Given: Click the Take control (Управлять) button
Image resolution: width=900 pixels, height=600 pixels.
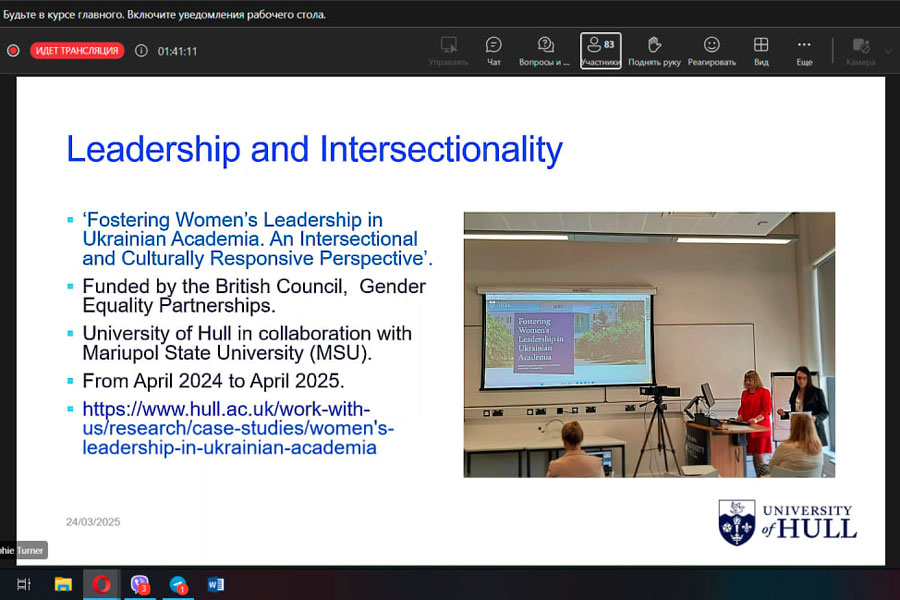Looking at the screenshot, I should pyautogui.click(x=448, y=50).
